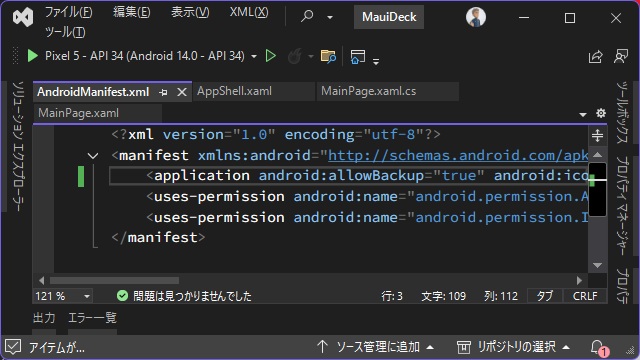
Task: Click the タブ indent setting
Action: [x=544, y=296]
